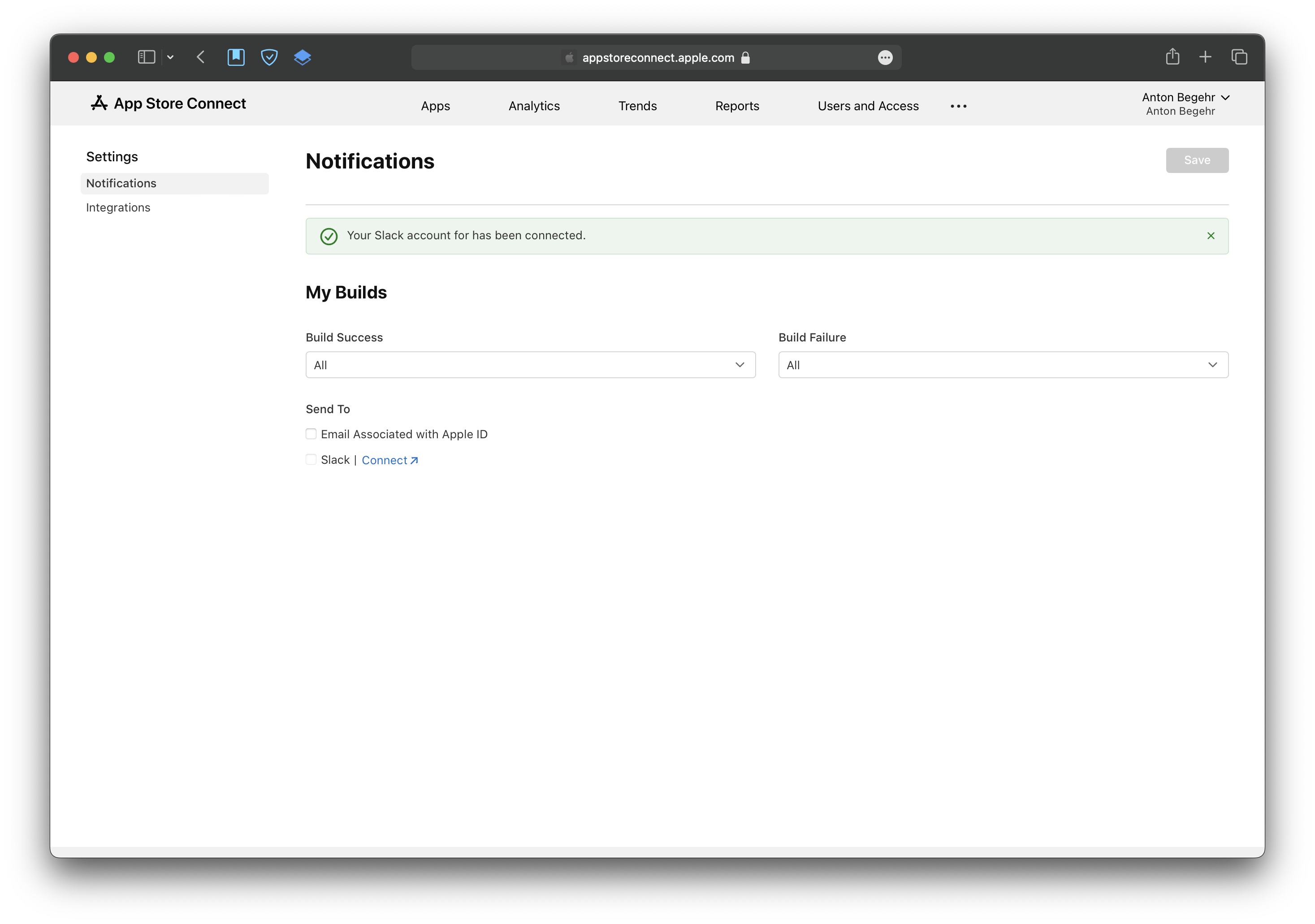The image size is (1315, 924).
Task: Click the 'Send To' label
Action: (x=328, y=409)
